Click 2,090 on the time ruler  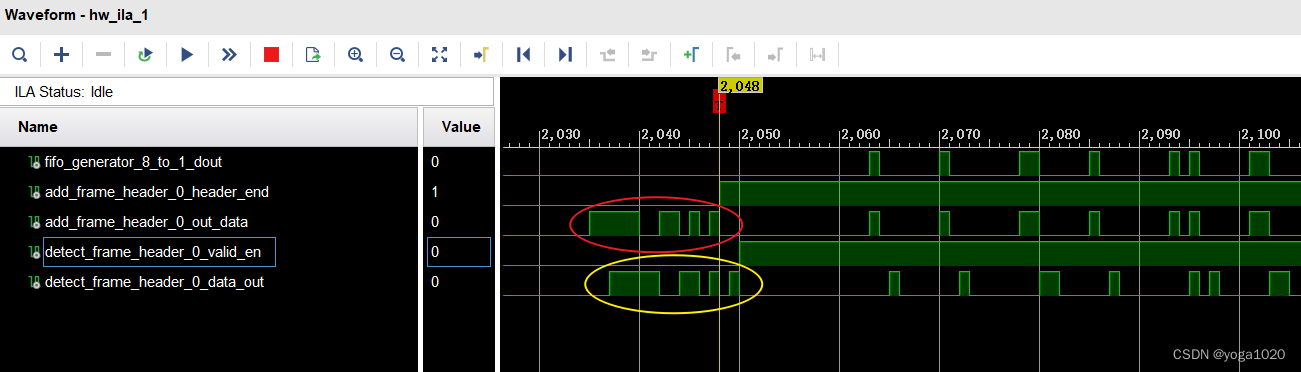point(1160,134)
